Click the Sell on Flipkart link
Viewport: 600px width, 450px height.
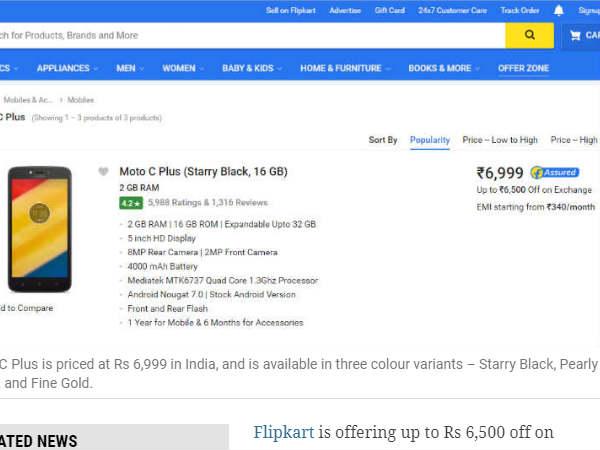[x=291, y=10]
